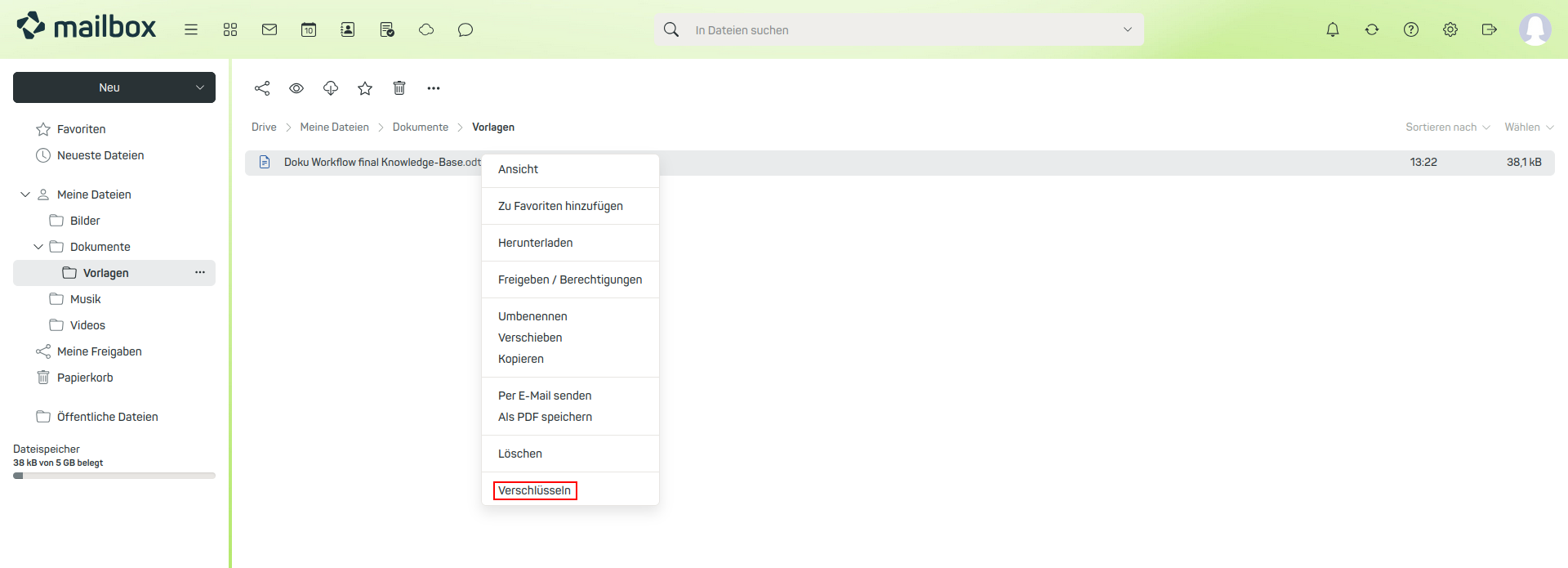
Task: Open the Vorlagen folder options ellipsis
Action: (200, 272)
